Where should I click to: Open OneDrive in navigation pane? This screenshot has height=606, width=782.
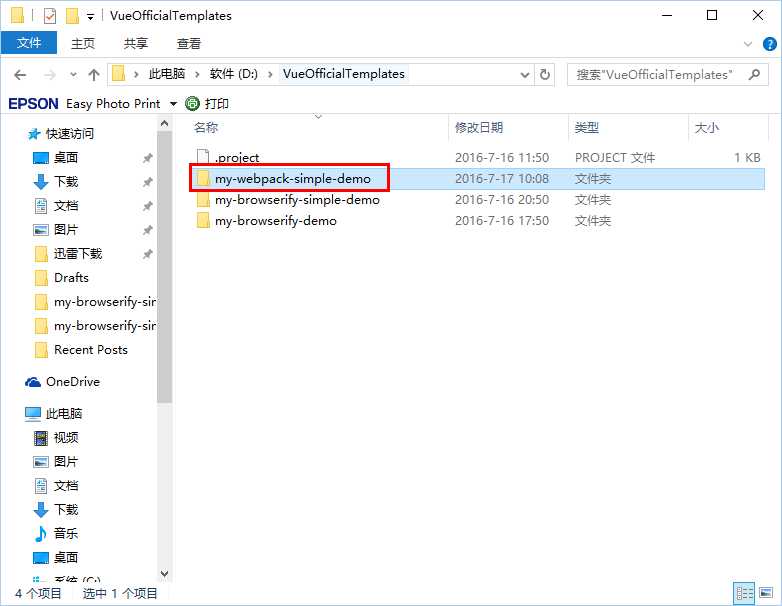pos(73,382)
